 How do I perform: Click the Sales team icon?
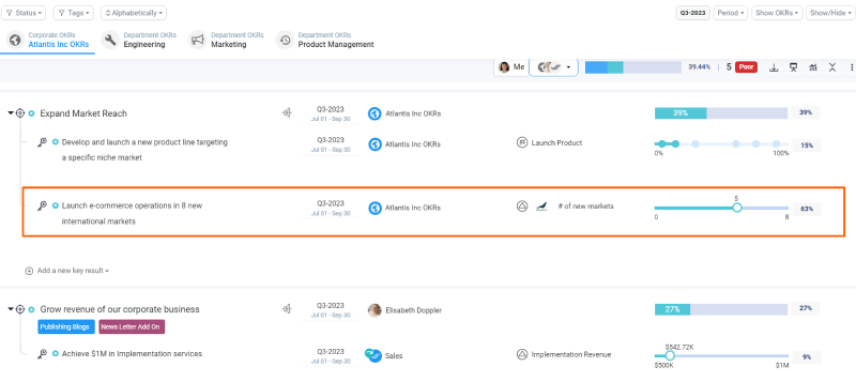click(372, 355)
